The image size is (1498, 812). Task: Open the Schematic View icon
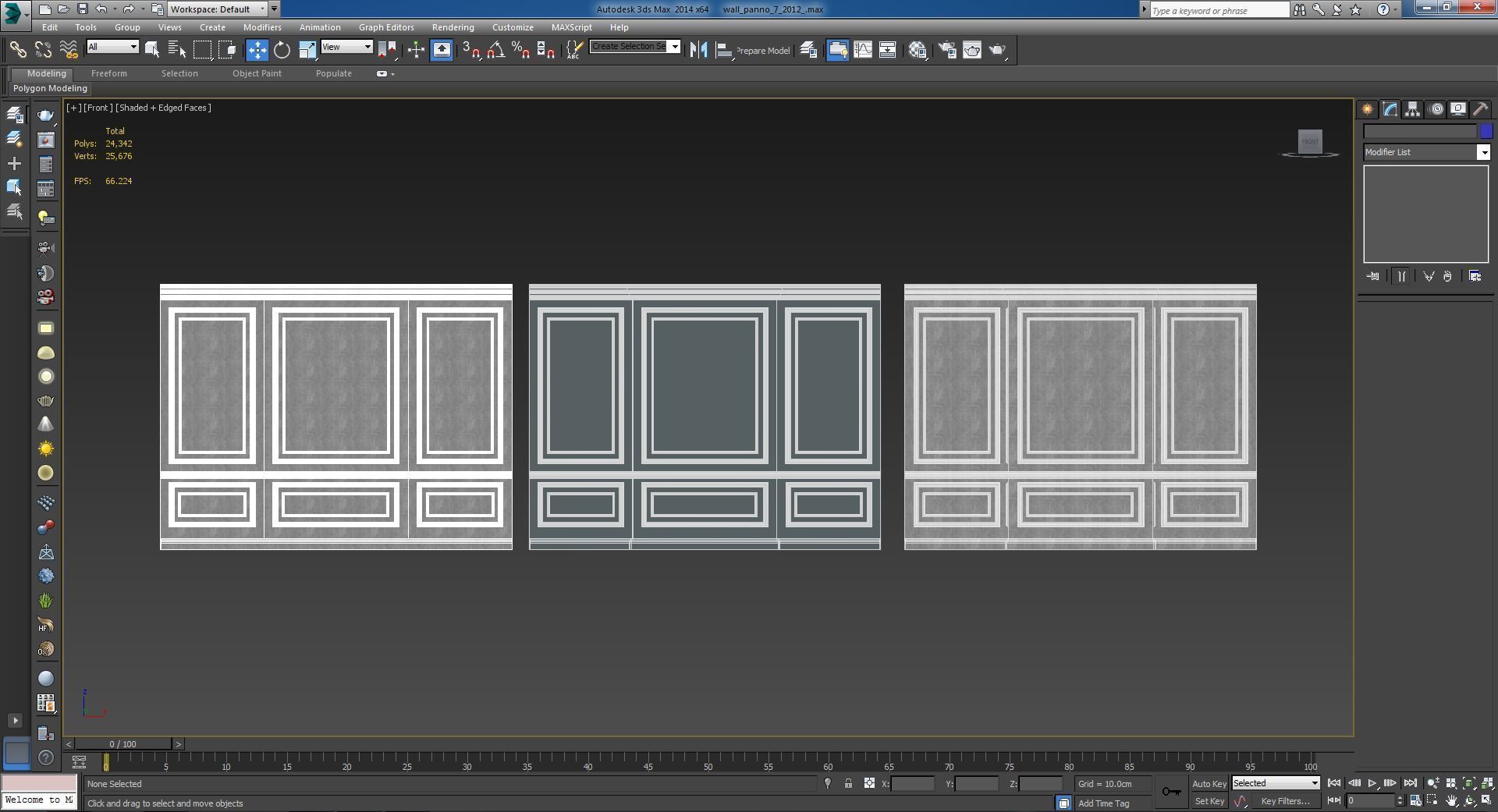click(x=888, y=50)
